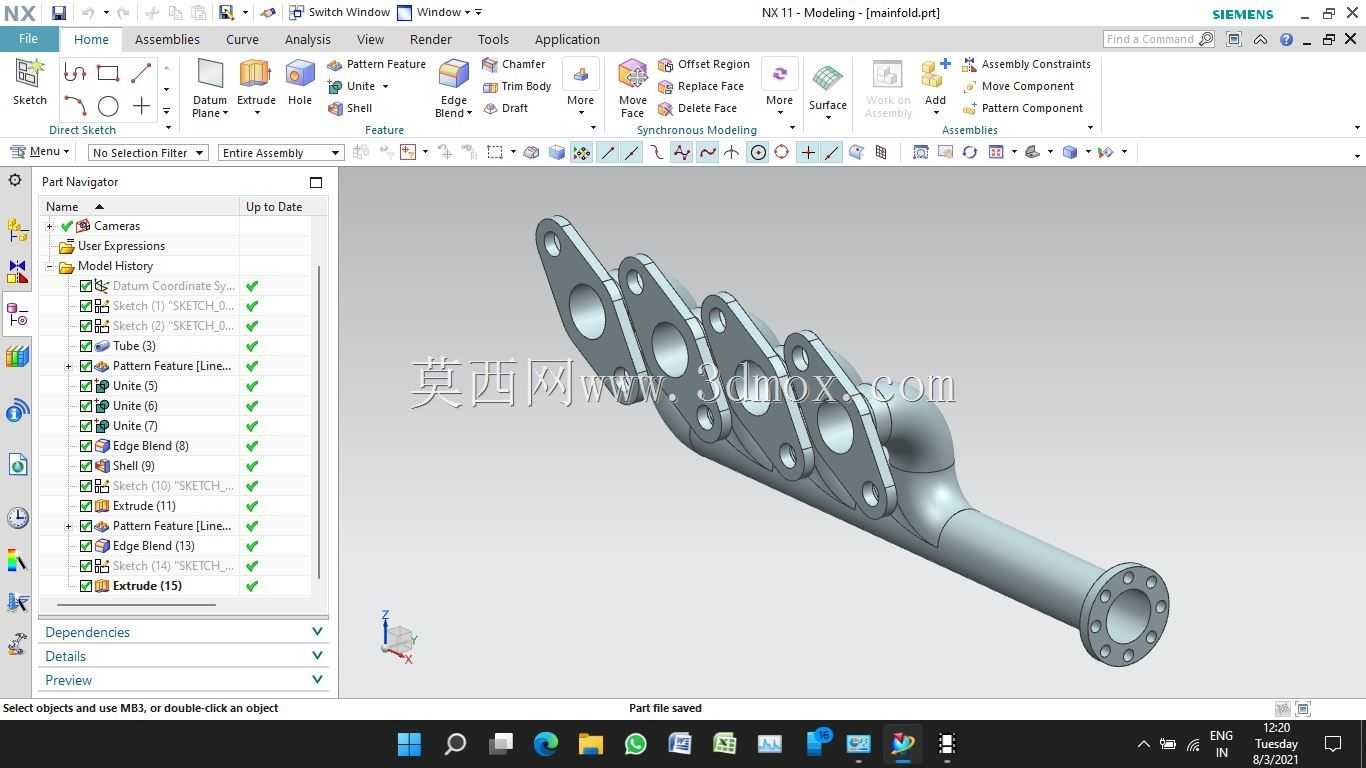Open the No Selection Filter dropdown
Viewport: 1366px width, 768px height.
[147, 152]
